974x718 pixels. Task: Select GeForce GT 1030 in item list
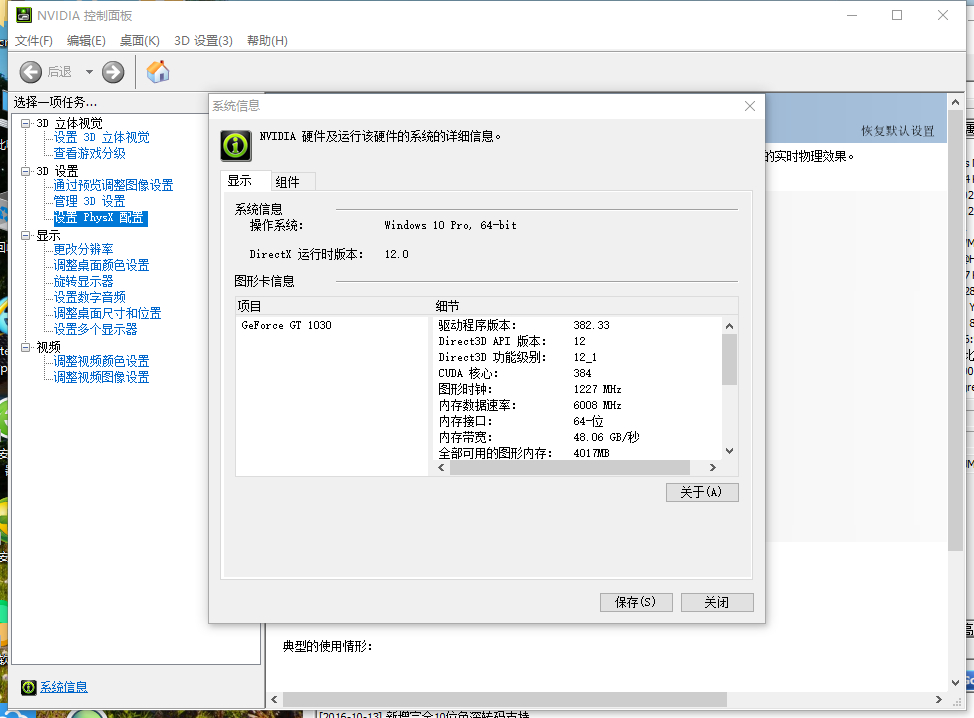(x=286, y=325)
